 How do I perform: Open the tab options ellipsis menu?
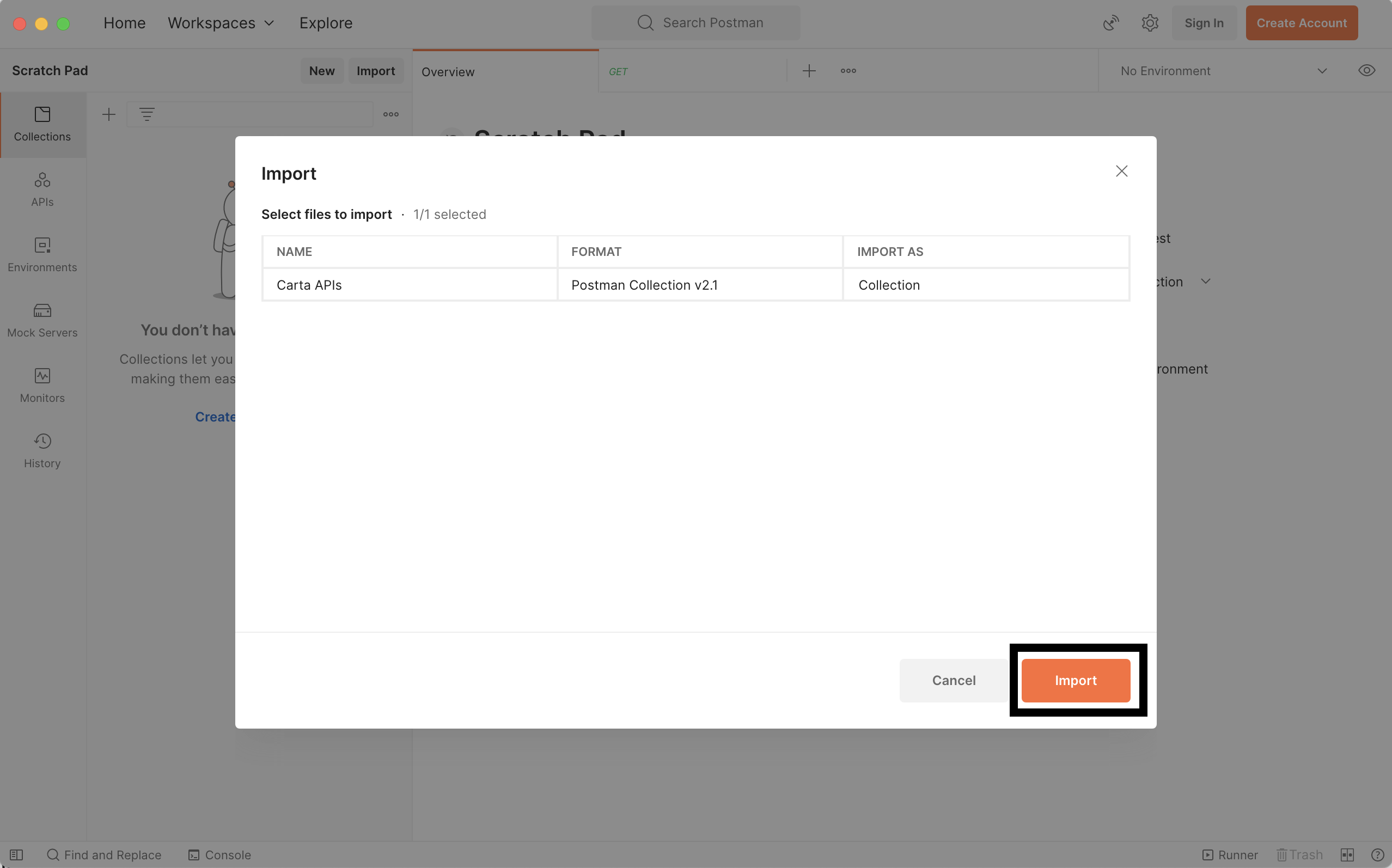848,71
